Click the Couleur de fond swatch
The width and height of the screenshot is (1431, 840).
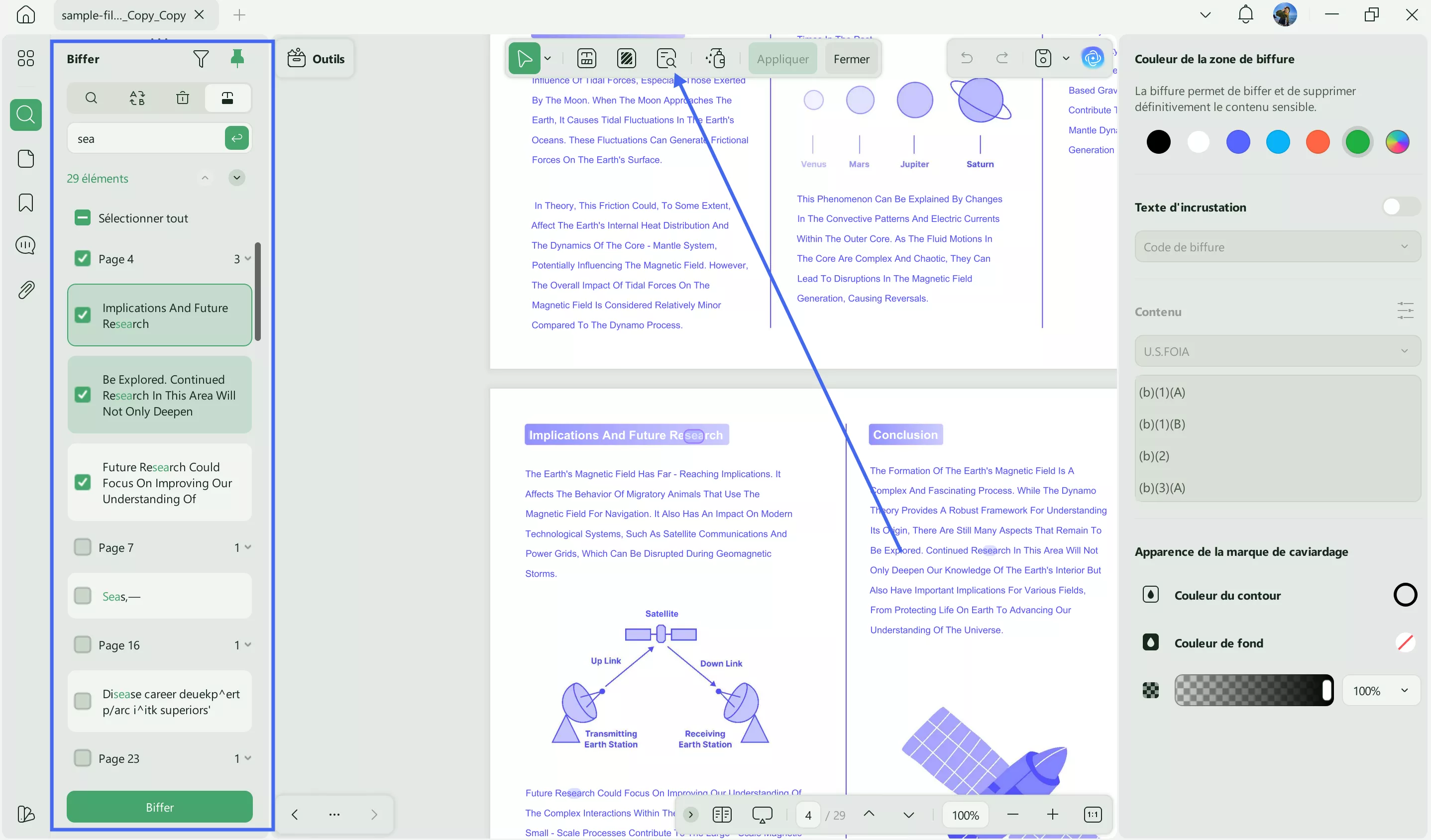pos(1405,643)
